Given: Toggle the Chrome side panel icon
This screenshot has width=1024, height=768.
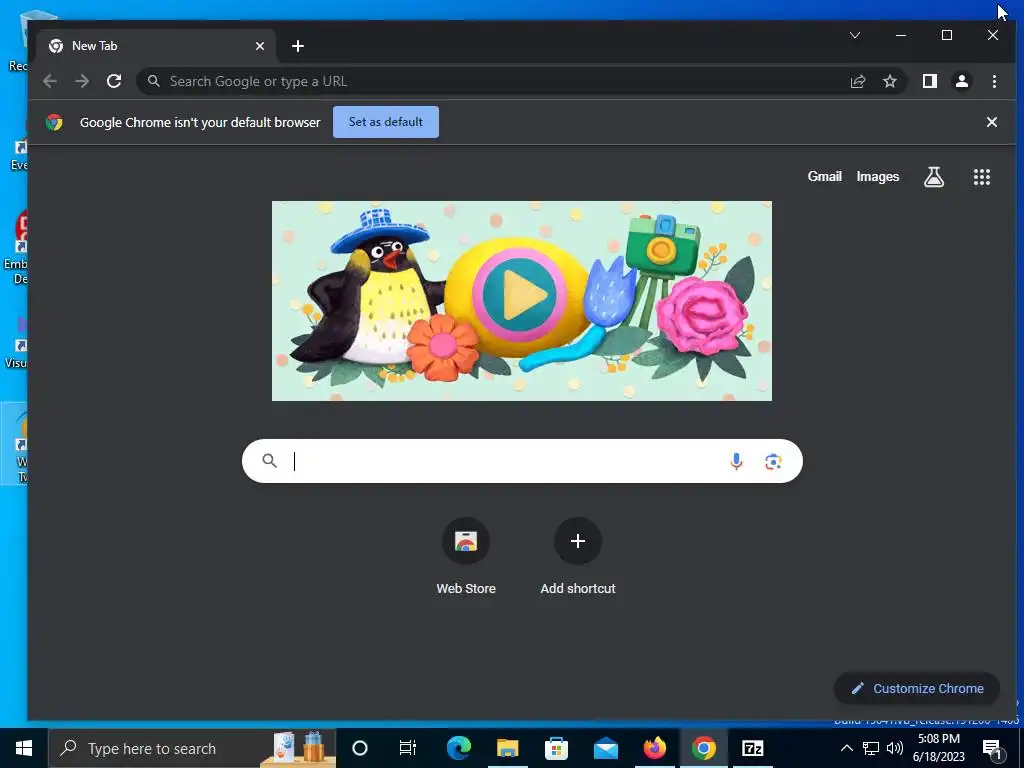Looking at the screenshot, I should [929, 81].
